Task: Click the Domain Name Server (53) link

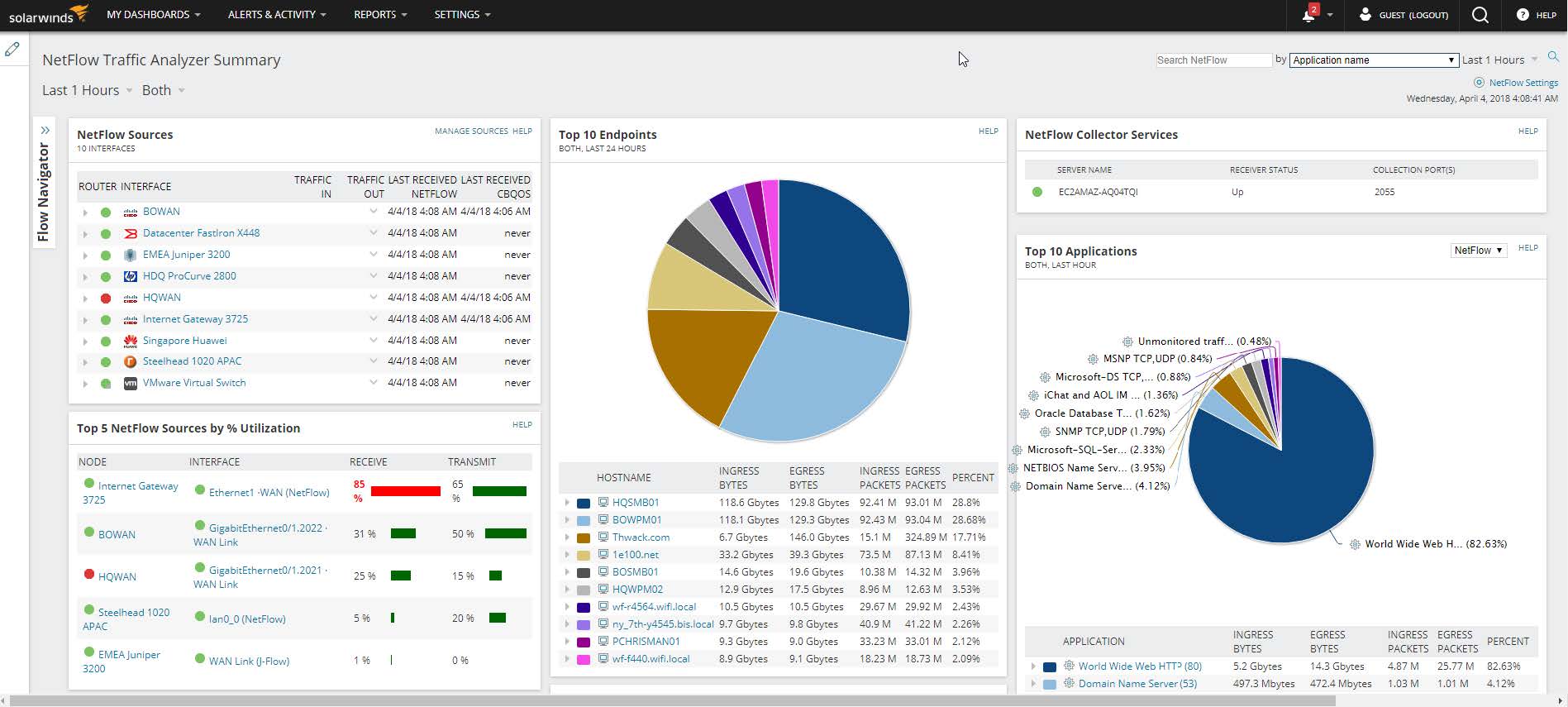Action: [x=1137, y=683]
